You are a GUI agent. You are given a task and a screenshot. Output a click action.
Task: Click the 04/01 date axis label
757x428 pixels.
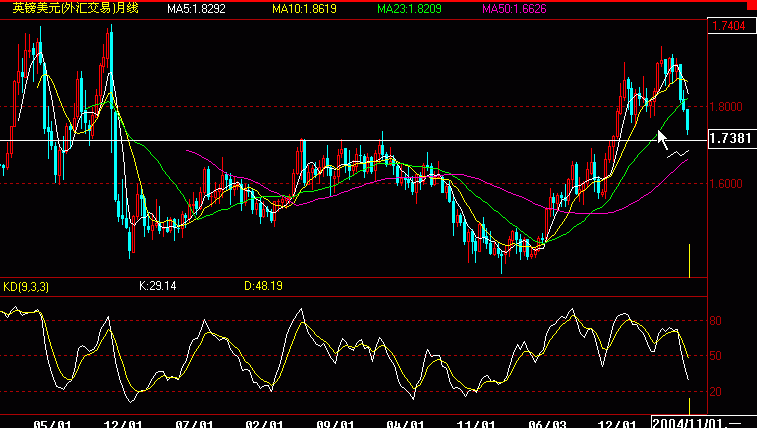(x=406, y=424)
